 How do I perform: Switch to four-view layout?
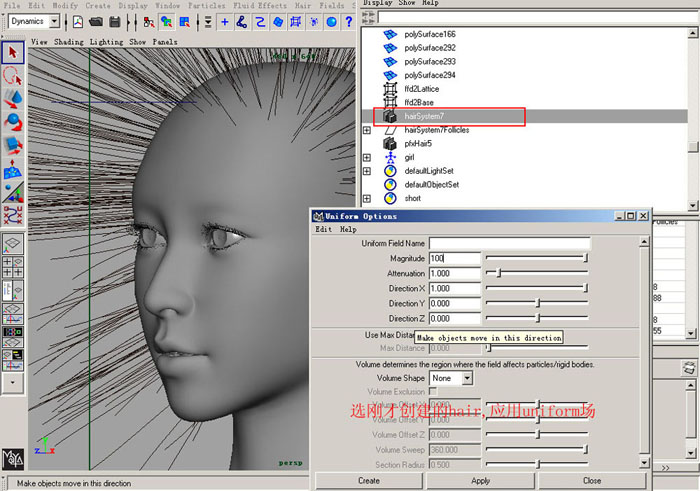point(12,267)
